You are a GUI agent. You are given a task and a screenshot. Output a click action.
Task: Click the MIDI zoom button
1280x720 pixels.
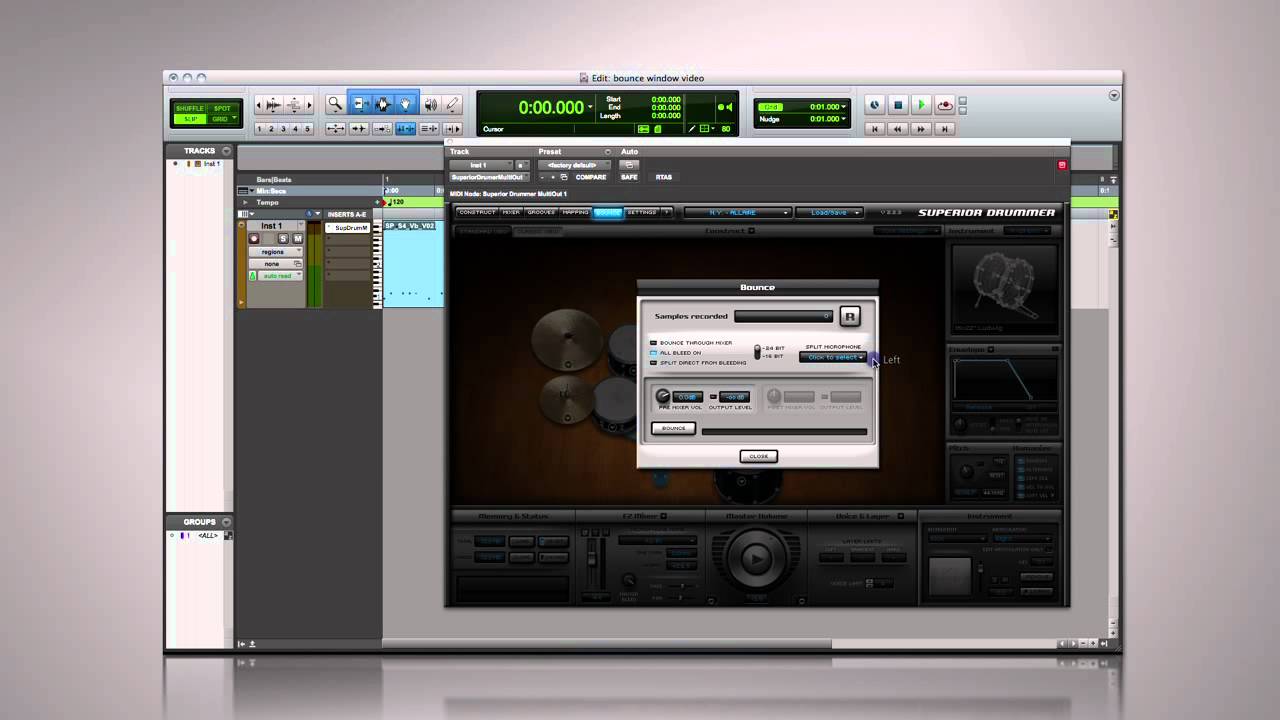294,105
